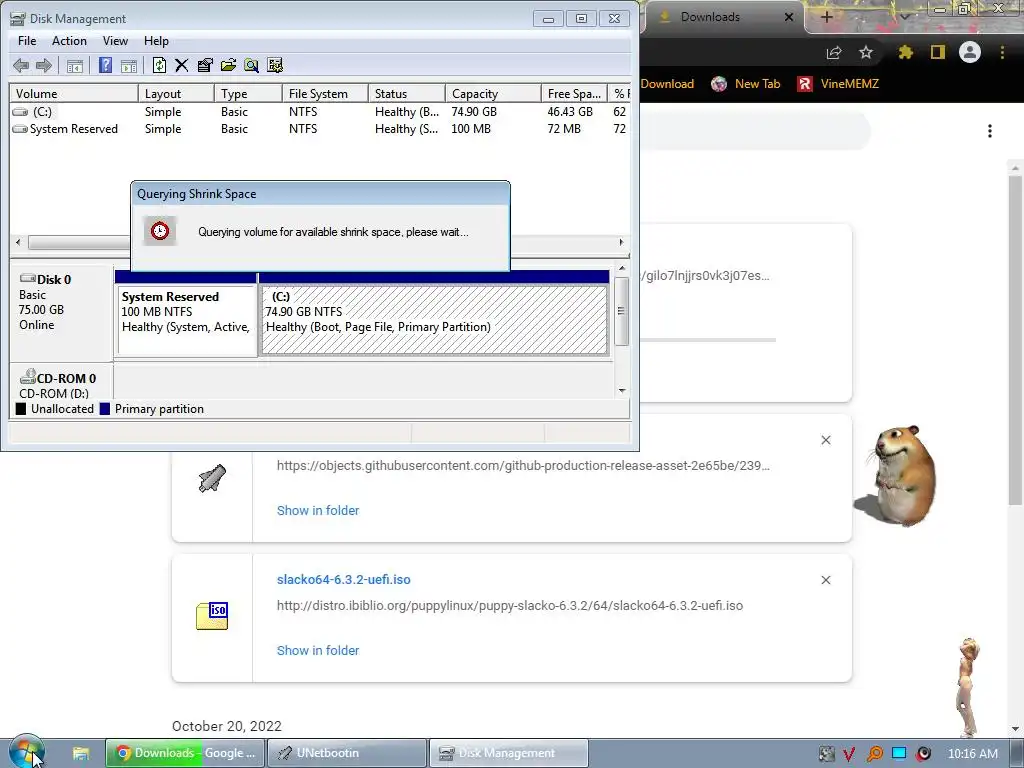Screen dimensions: 1024x768
Task: Open the New Tab bookmark
Action: pos(746,84)
